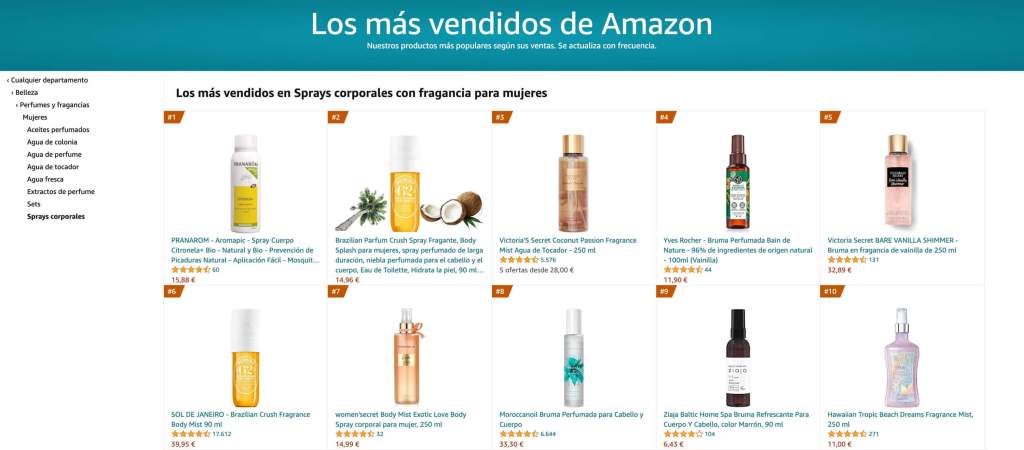Image resolution: width=1024 pixels, height=450 pixels.
Task: Open the PRANAROM Aromapic spray product image
Action: tap(245, 184)
